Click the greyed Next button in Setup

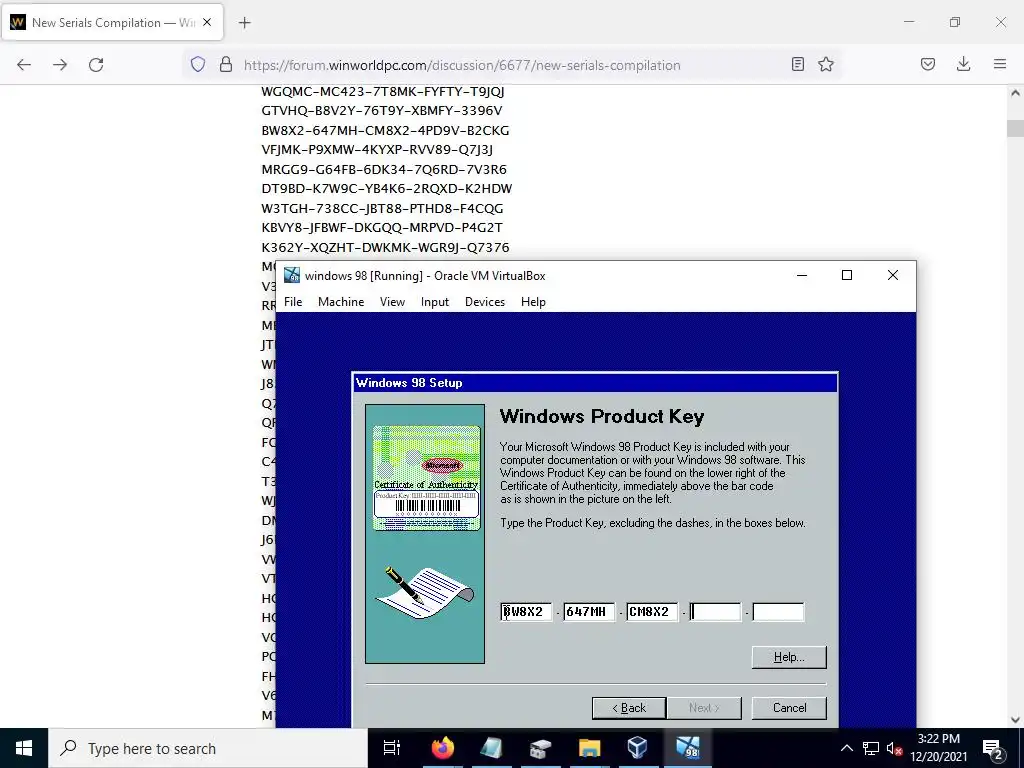[x=704, y=708]
